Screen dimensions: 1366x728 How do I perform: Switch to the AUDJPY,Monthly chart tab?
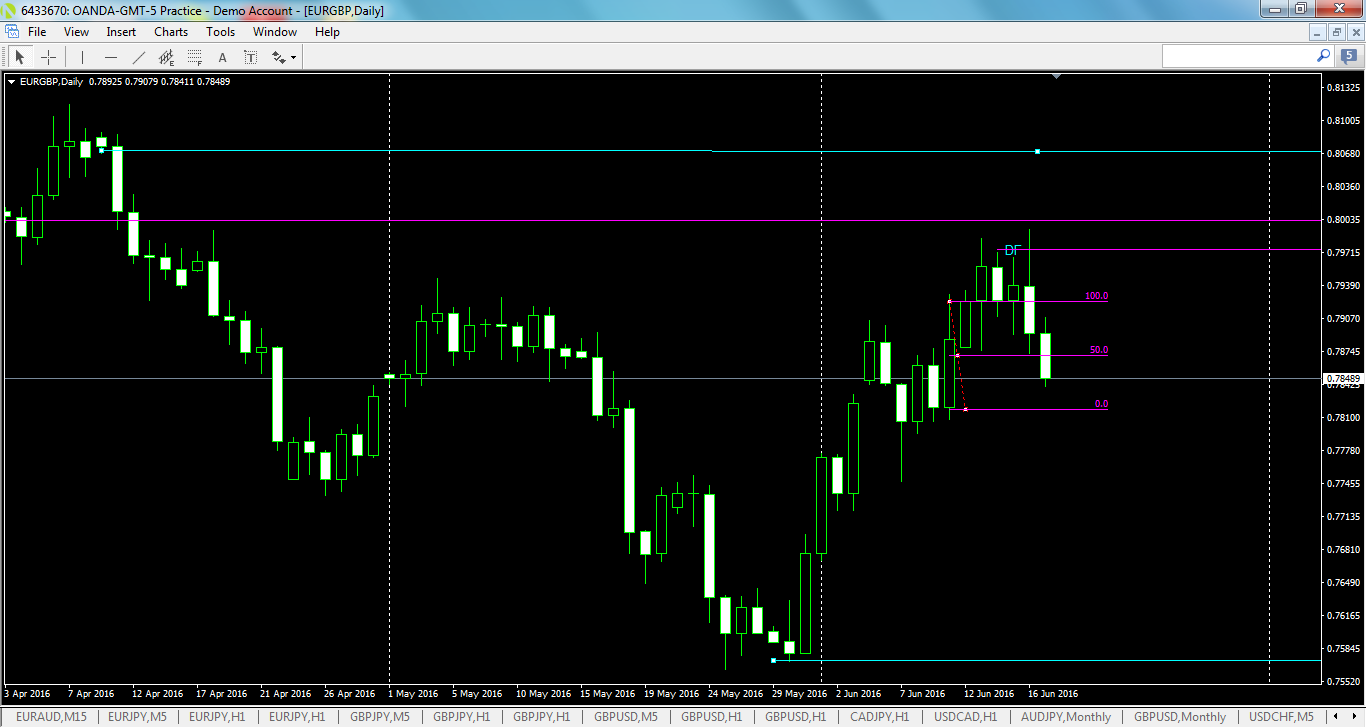[1067, 717]
